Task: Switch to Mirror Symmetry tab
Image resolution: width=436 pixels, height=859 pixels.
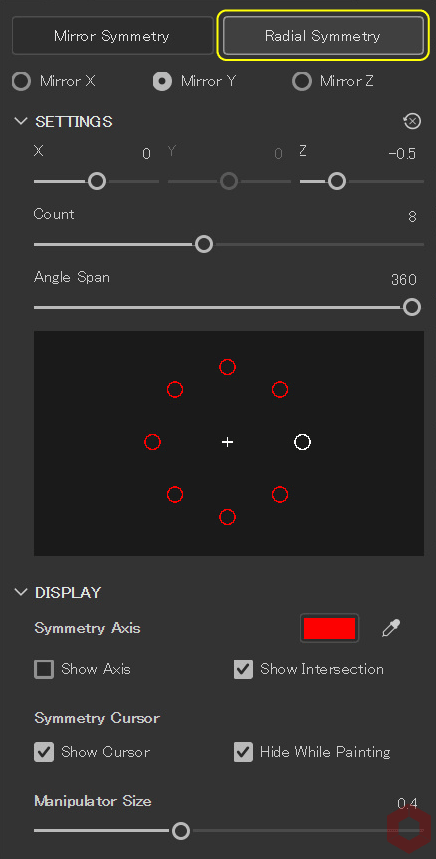Action: (x=112, y=36)
